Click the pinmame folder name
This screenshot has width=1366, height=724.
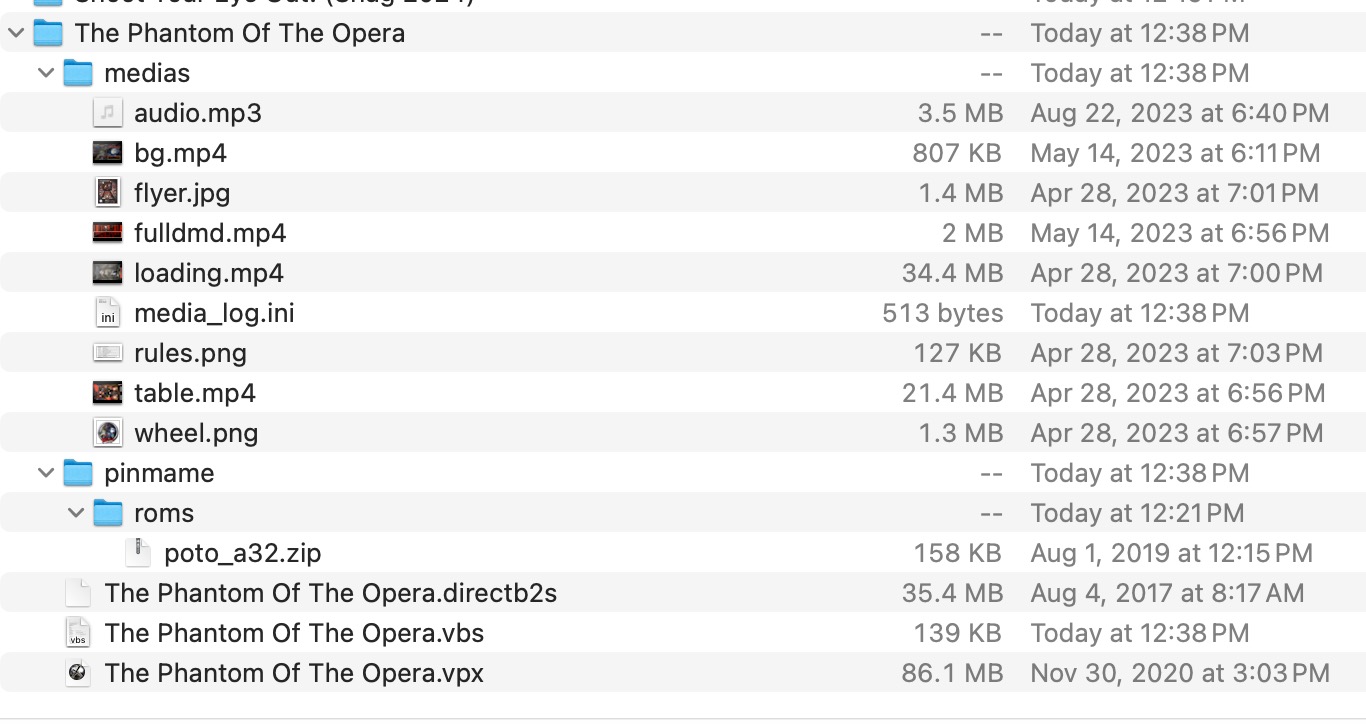159,473
